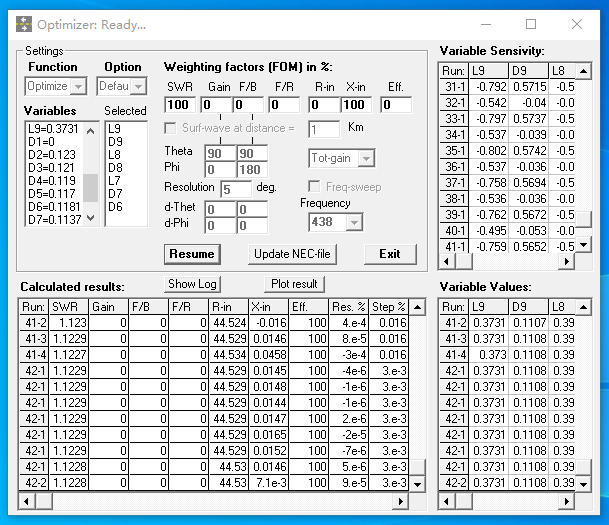The height and width of the screenshot is (525, 609).
Task: Click up arrow of Calculated results scrollbar
Action: [x=418, y=308]
